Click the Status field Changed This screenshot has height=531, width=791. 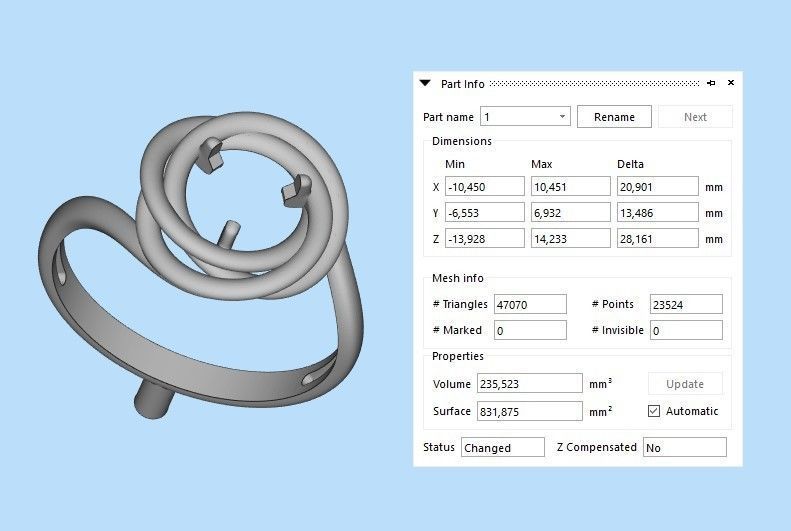click(502, 447)
